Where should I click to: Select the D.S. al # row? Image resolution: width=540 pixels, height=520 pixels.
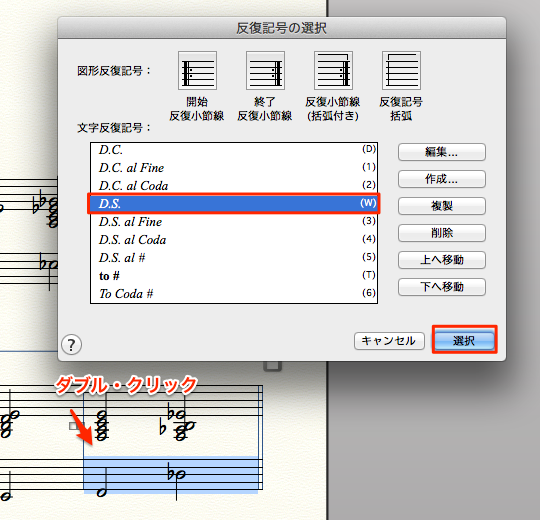[x=234, y=258]
